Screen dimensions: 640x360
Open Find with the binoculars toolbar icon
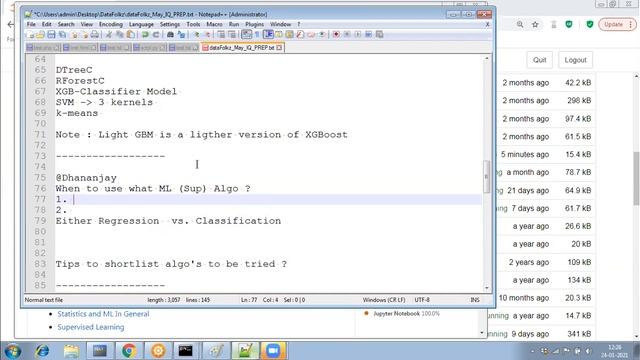click(x=170, y=35)
